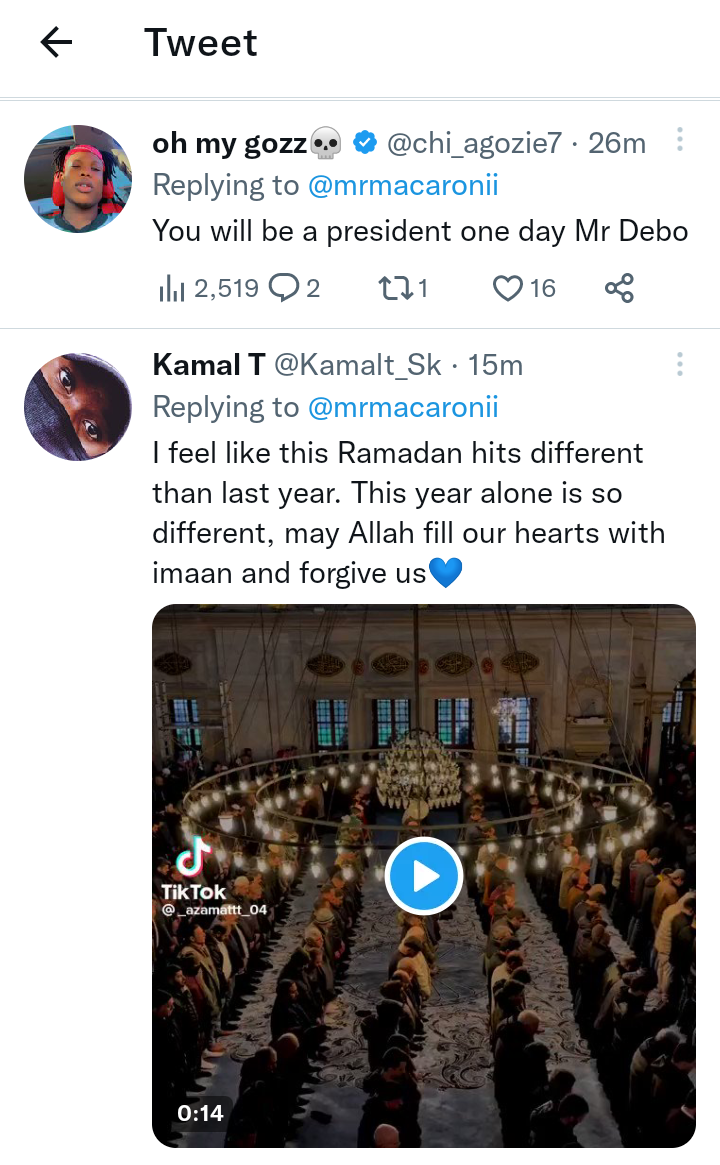This screenshot has width=720, height=1165.
Task: Open more options for Kamal T tweet
Action: [x=679, y=364]
